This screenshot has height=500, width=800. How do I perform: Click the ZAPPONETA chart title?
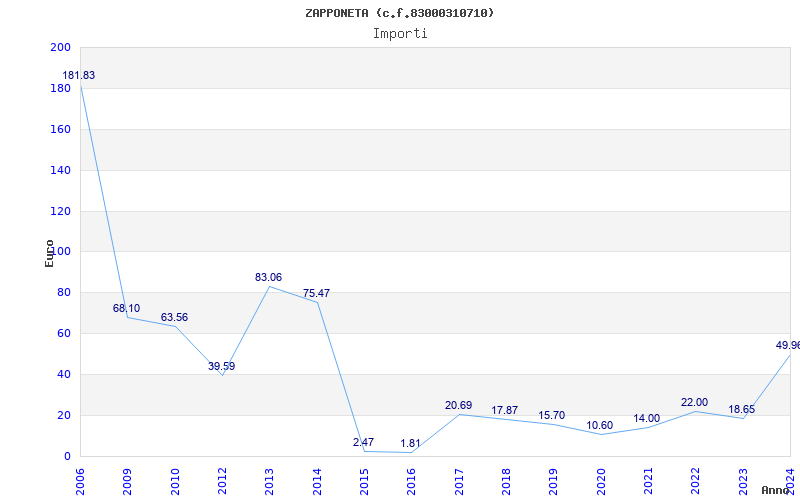[x=400, y=13]
